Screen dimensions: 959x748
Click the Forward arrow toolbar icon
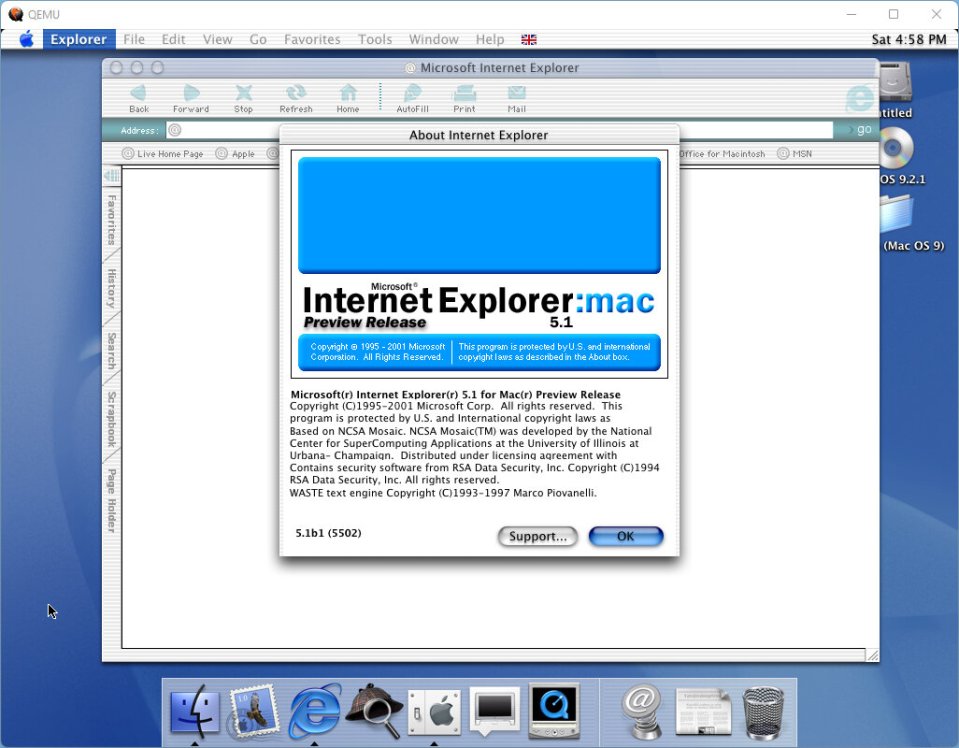[x=191, y=95]
